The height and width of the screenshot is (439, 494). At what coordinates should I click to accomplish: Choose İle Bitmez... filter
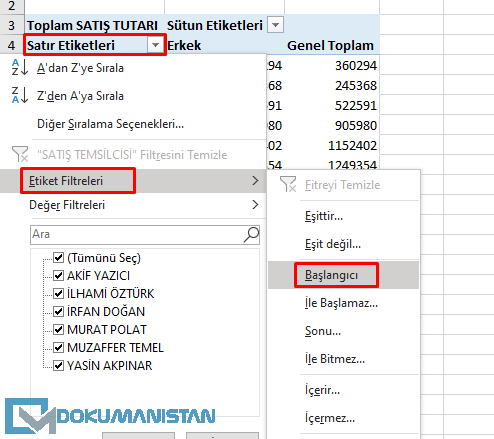click(335, 359)
